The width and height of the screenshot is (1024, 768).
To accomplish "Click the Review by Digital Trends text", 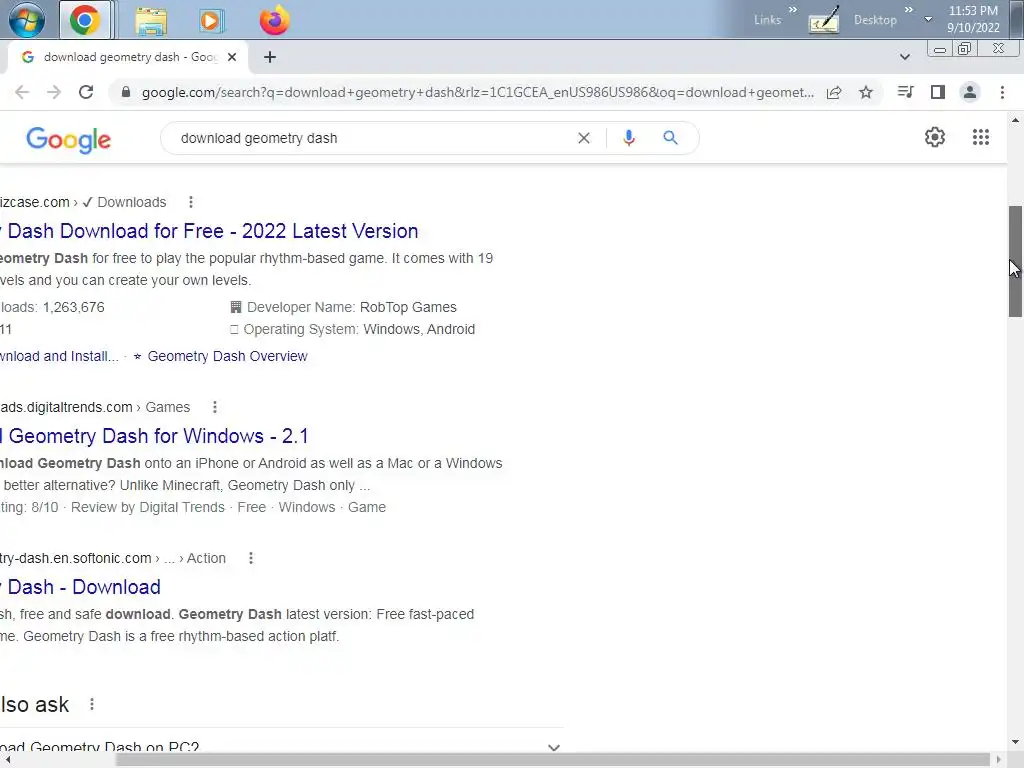I will coord(148,507).
